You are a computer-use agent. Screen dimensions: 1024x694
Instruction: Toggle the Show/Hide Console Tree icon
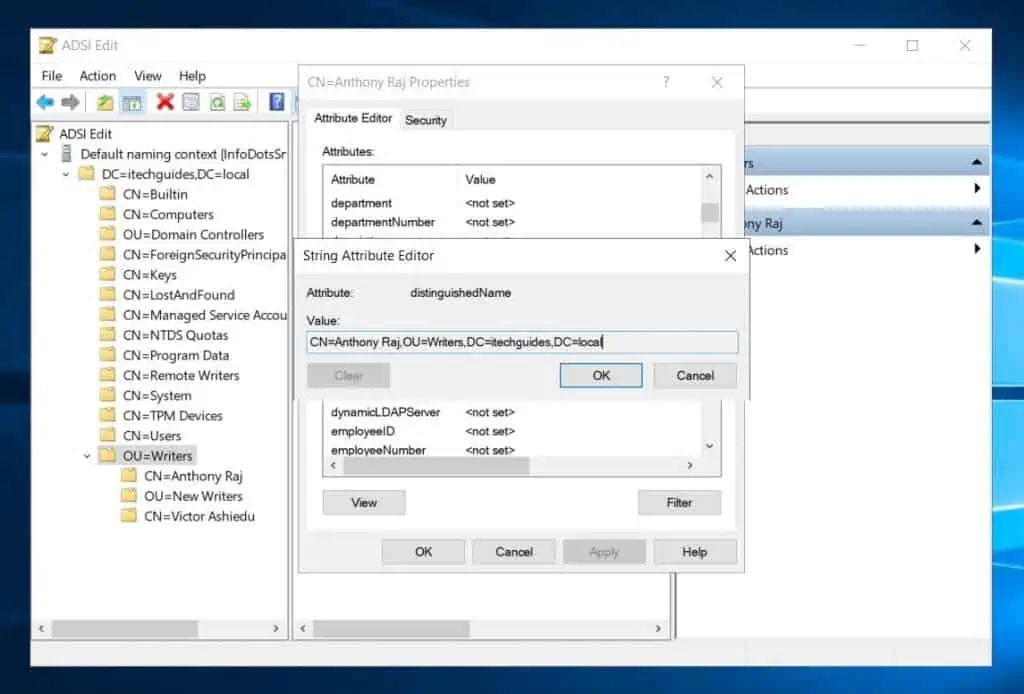pos(132,103)
